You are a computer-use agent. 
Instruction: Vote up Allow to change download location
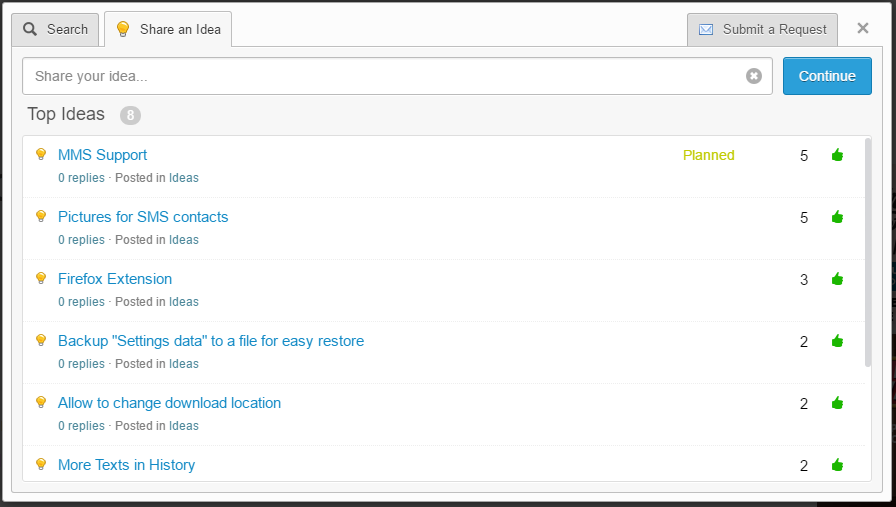pyautogui.click(x=837, y=403)
